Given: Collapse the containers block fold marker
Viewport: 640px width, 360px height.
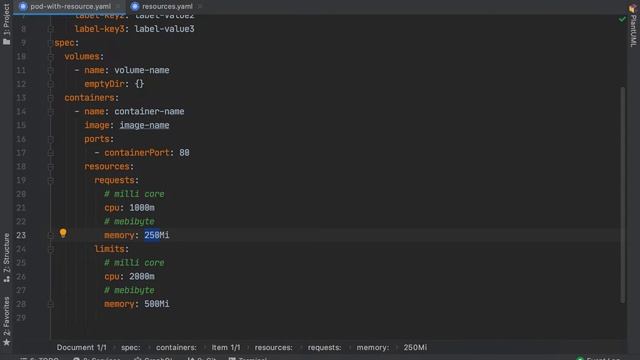Looking at the screenshot, I should click(x=51, y=98).
